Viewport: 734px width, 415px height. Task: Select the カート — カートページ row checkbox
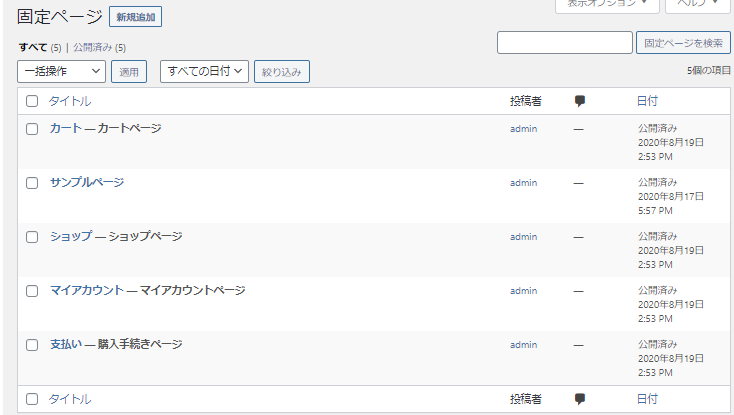tap(32, 129)
